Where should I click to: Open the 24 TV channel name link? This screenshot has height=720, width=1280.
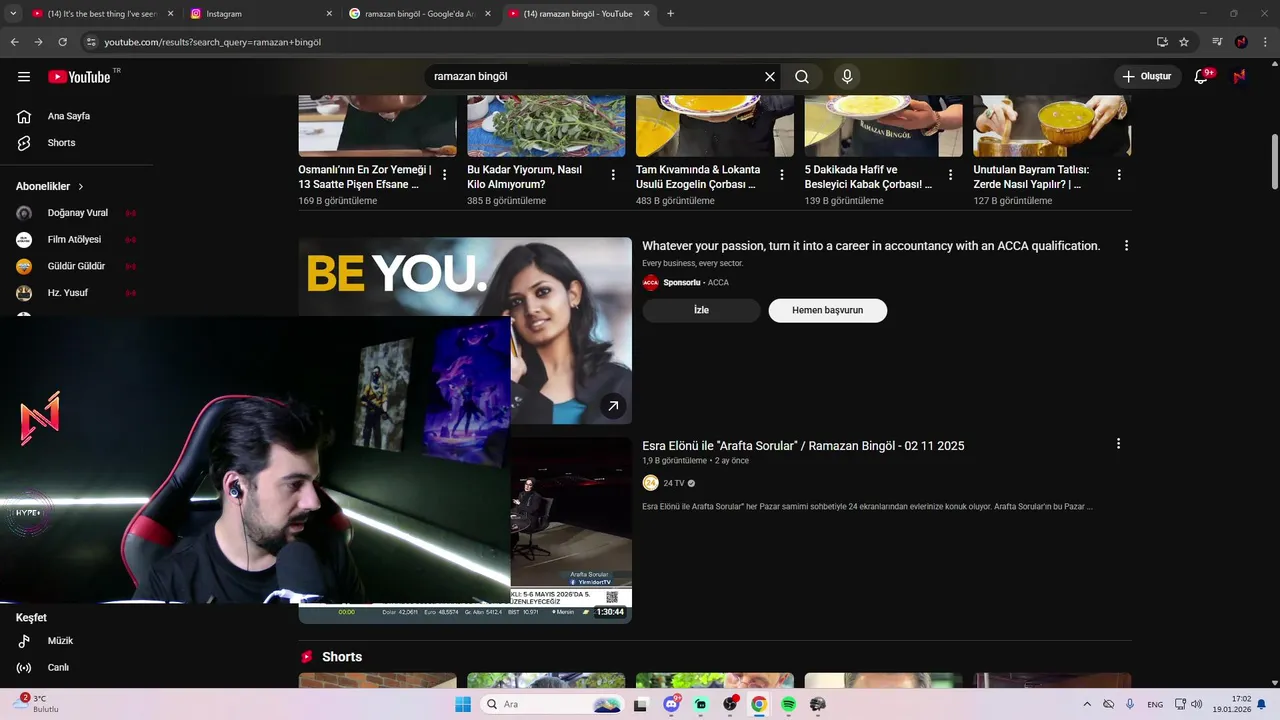tap(674, 483)
